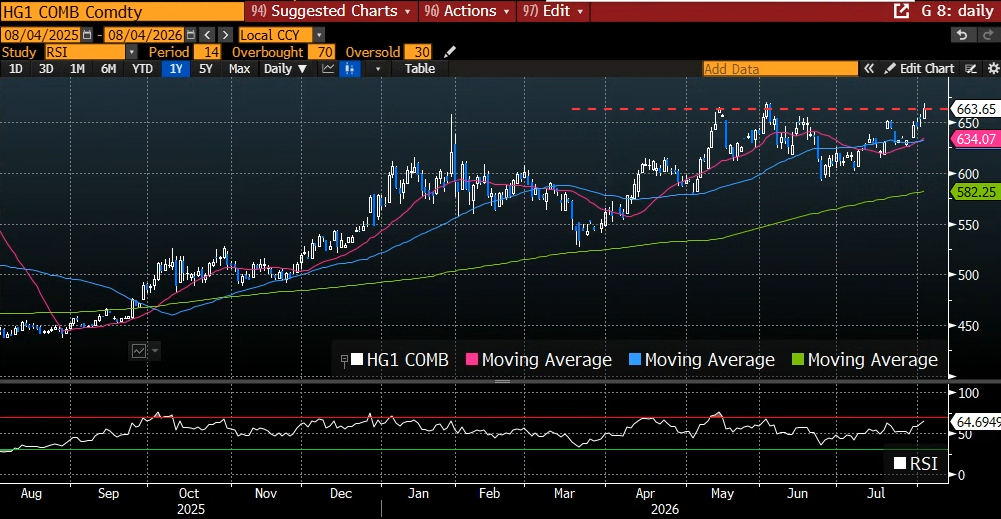Click the blue Moving Average legend swatch
Viewport: 1001px width, 519px height.
[x=635, y=359]
